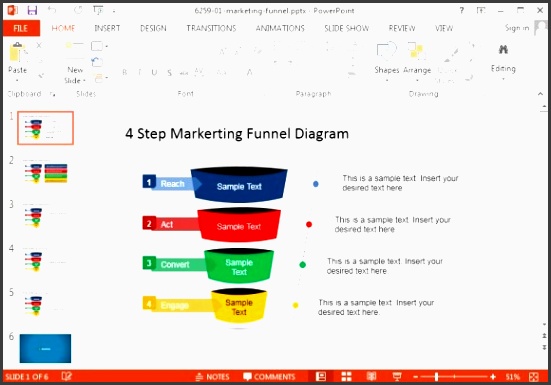Open the Clipboard dialog launcher
This screenshot has width=551, height=385.
52,94
